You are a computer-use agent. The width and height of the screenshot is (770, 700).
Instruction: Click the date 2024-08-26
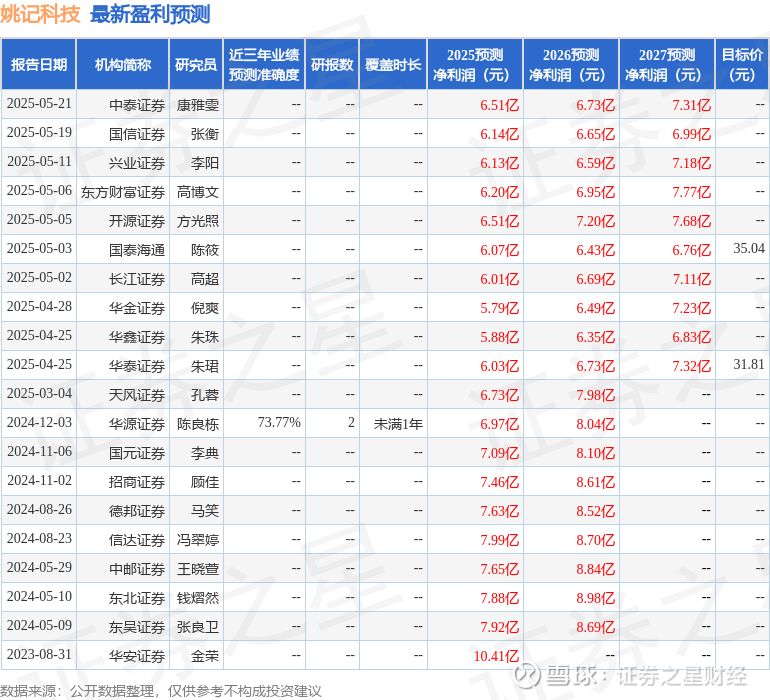click(x=39, y=509)
